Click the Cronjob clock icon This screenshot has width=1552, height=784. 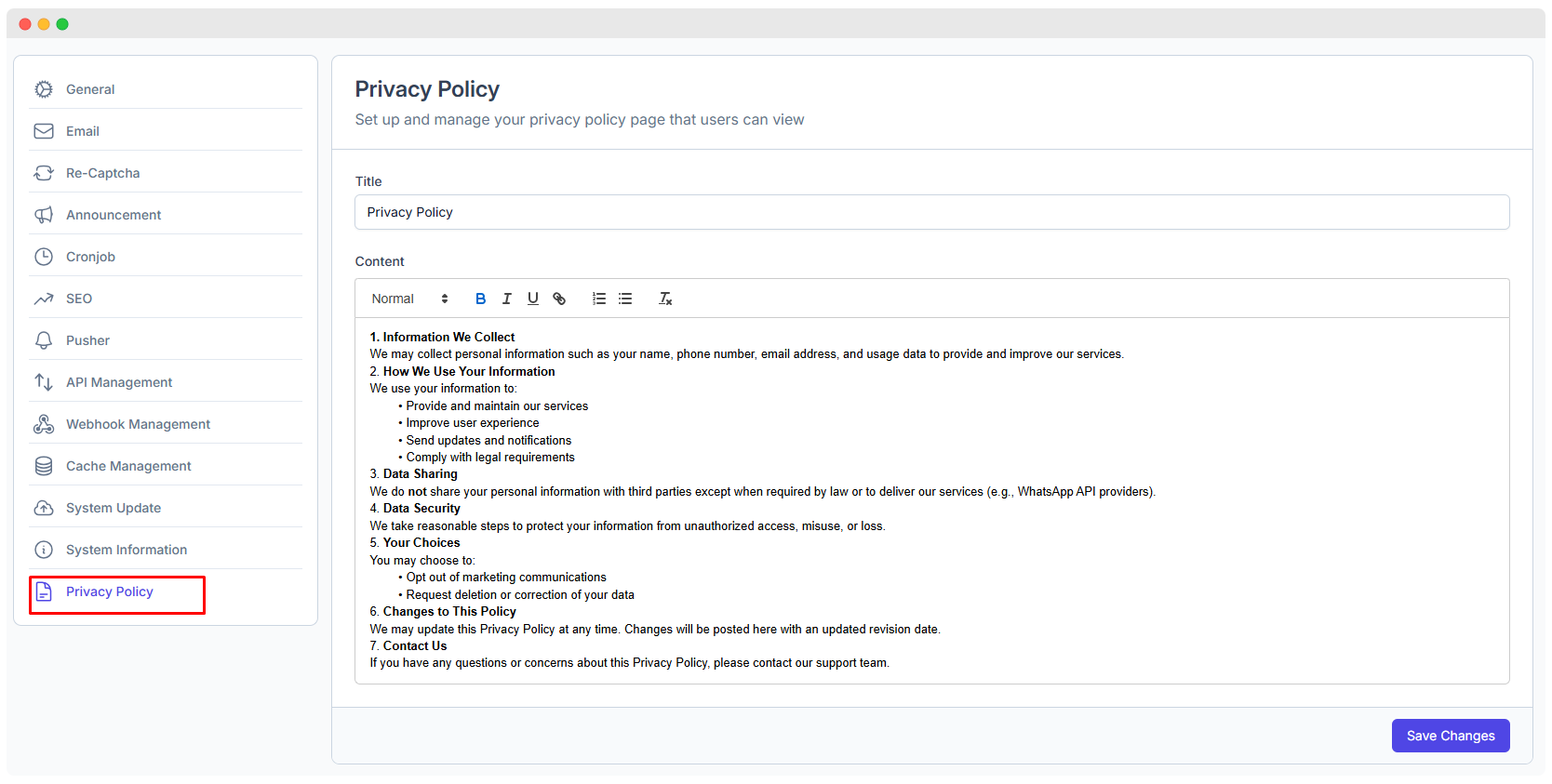pyautogui.click(x=44, y=257)
